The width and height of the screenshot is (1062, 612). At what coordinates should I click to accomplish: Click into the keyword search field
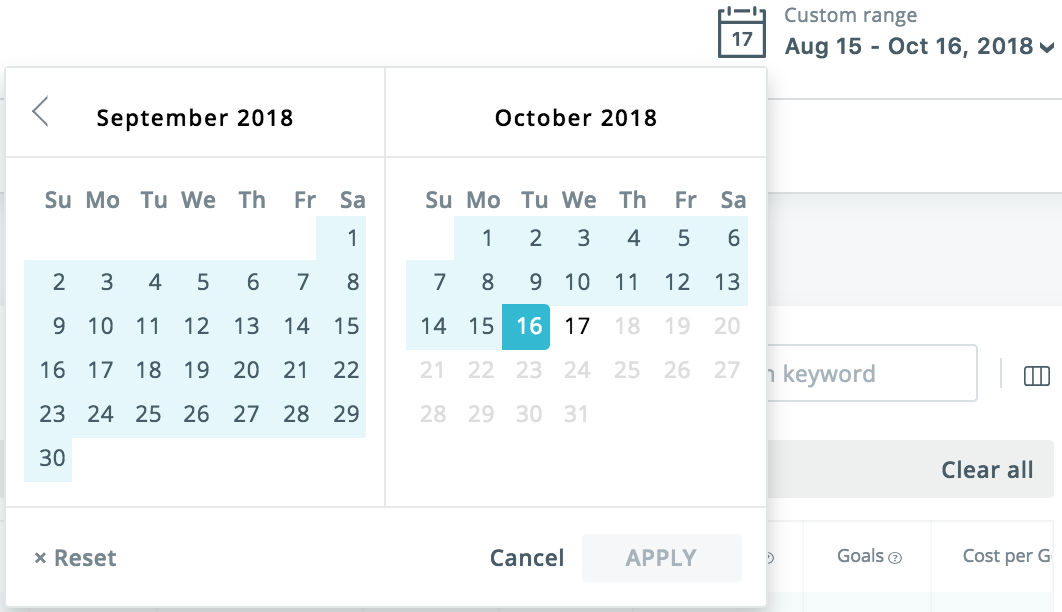coord(870,374)
